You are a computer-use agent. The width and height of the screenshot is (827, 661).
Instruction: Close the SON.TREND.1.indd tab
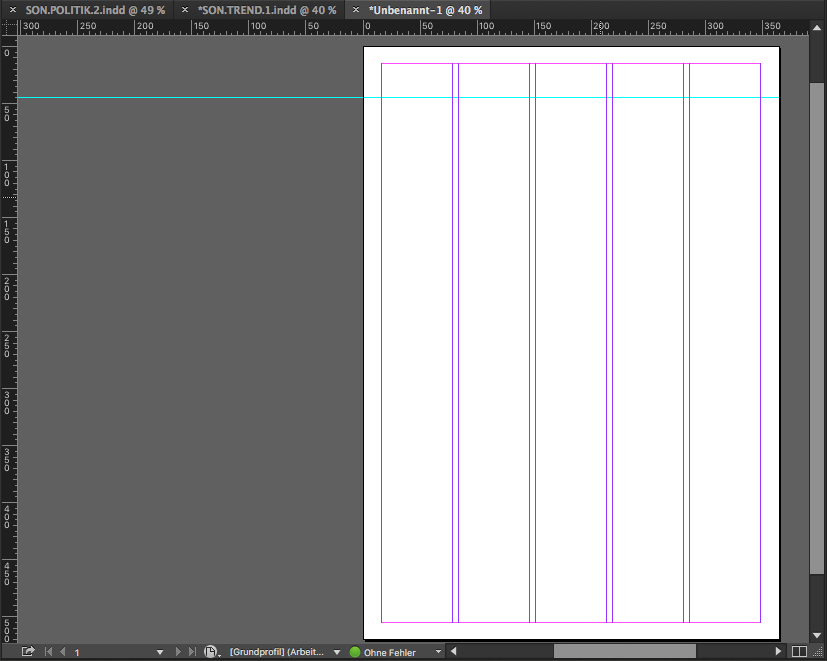pyautogui.click(x=185, y=9)
